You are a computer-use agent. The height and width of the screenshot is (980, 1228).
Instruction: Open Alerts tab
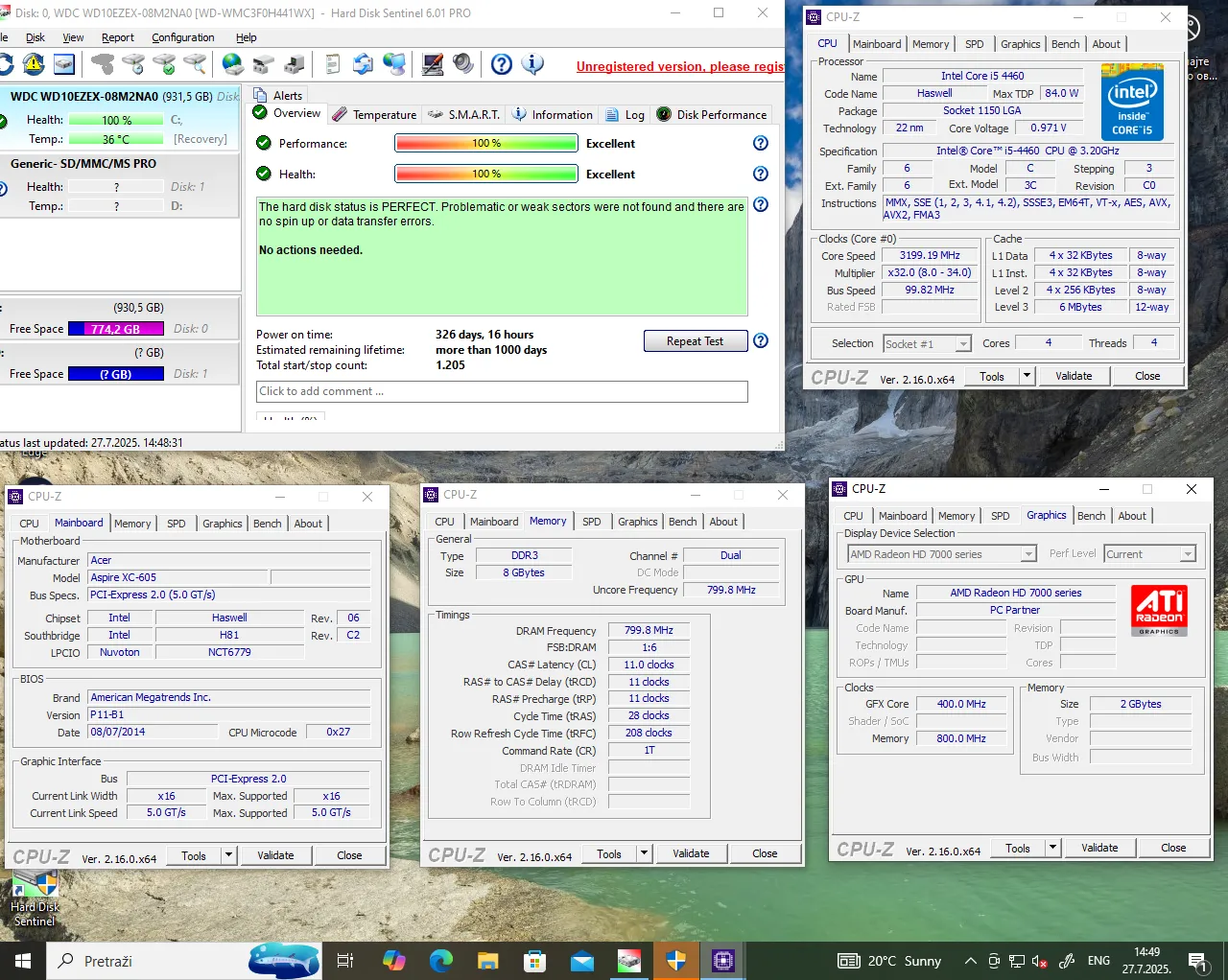[278, 95]
